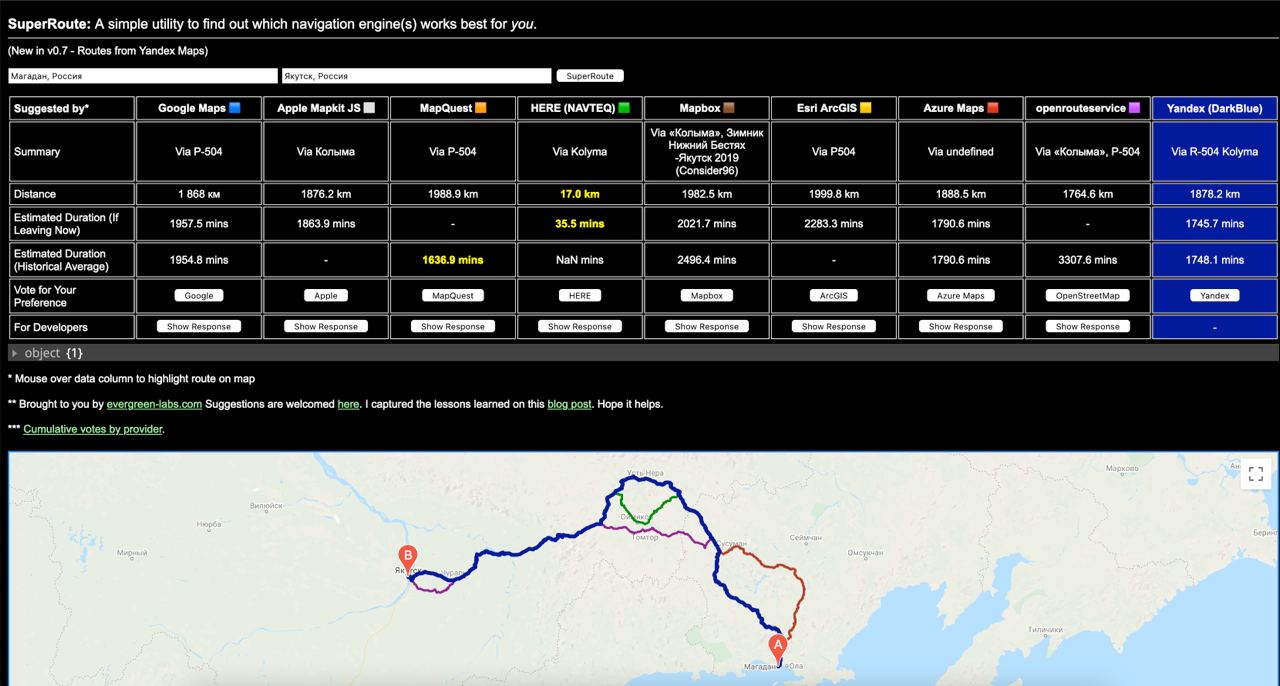Click the Mapbox summary cell about Зимник
The width and height of the screenshot is (1280, 686).
[706, 152]
